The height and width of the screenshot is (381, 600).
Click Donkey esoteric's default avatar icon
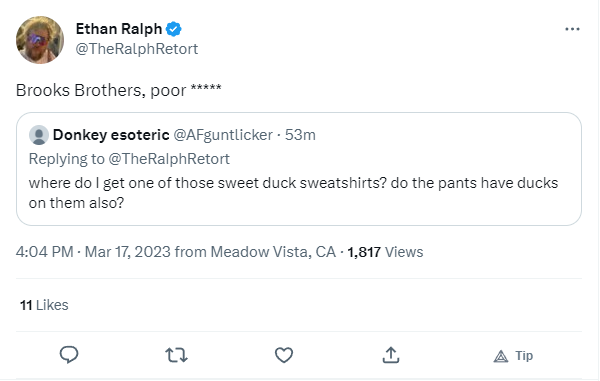pos(39,135)
